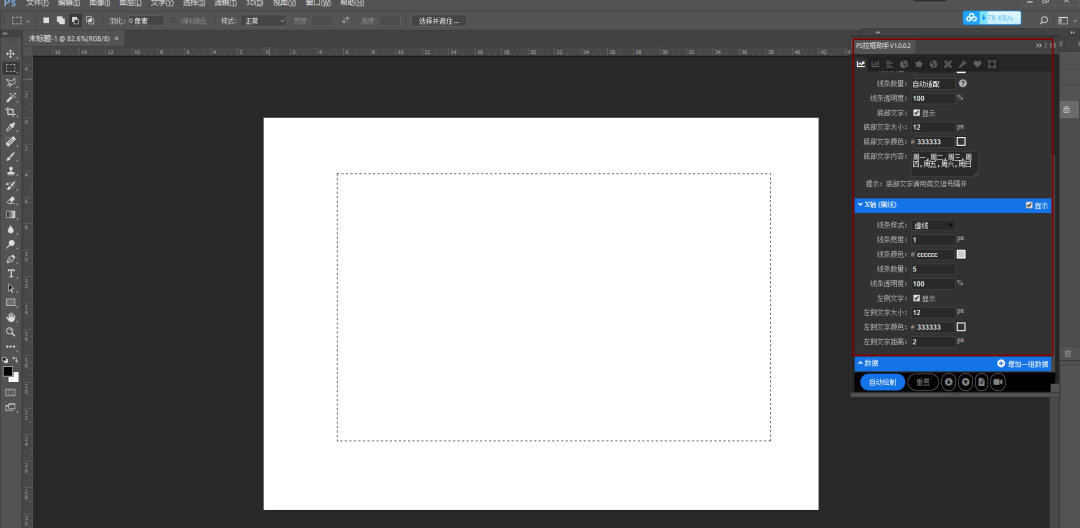This screenshot has width=1080, height=528.
Task: Open the heart tab in plugin panel
Action: 977,65
